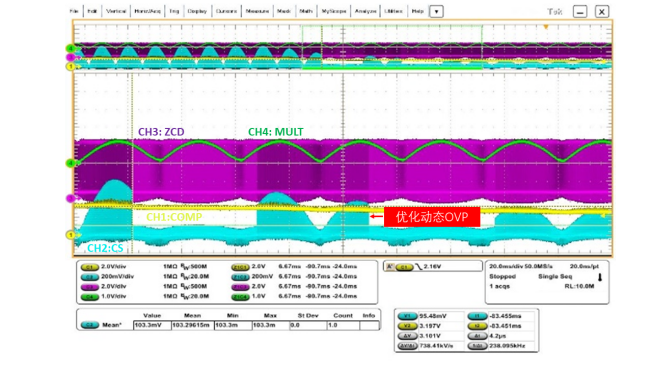Select the magenta C3 channel badge
The height and width of the screenshot is (367, 652).
89,287
